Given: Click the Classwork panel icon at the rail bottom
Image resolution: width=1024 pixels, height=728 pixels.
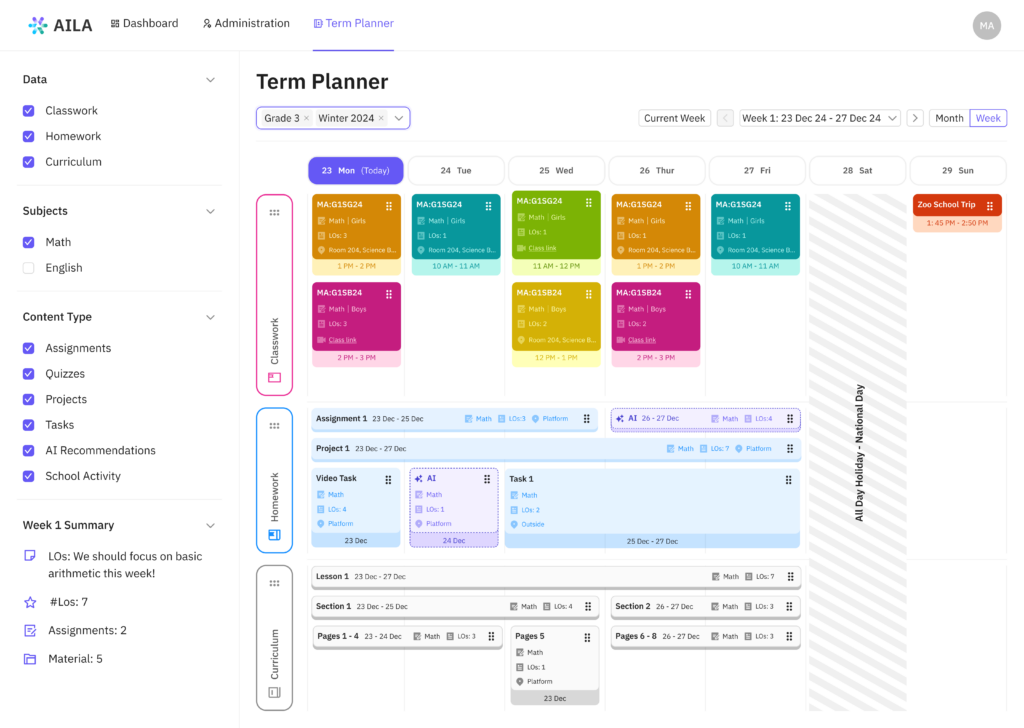Looking at the screenshot, I should 275,378.
